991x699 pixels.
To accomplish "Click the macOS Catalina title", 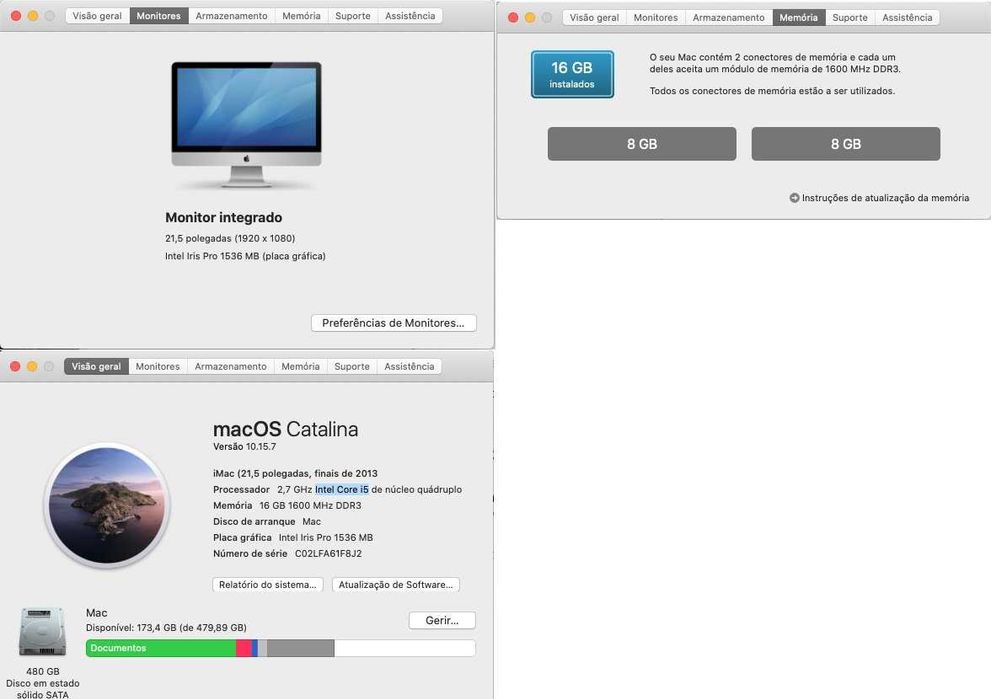I will click(x=286, y=429).
